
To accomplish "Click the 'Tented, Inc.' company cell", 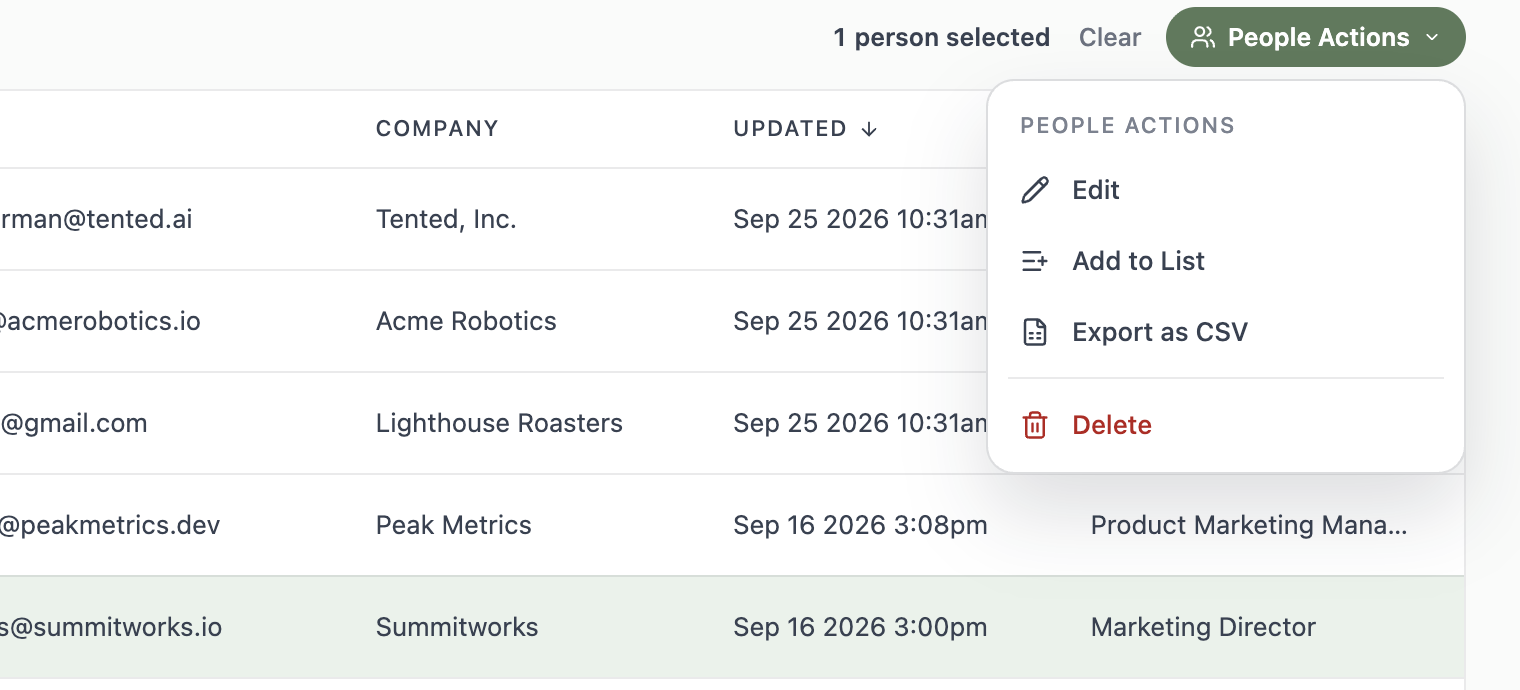I will [446, 219].
